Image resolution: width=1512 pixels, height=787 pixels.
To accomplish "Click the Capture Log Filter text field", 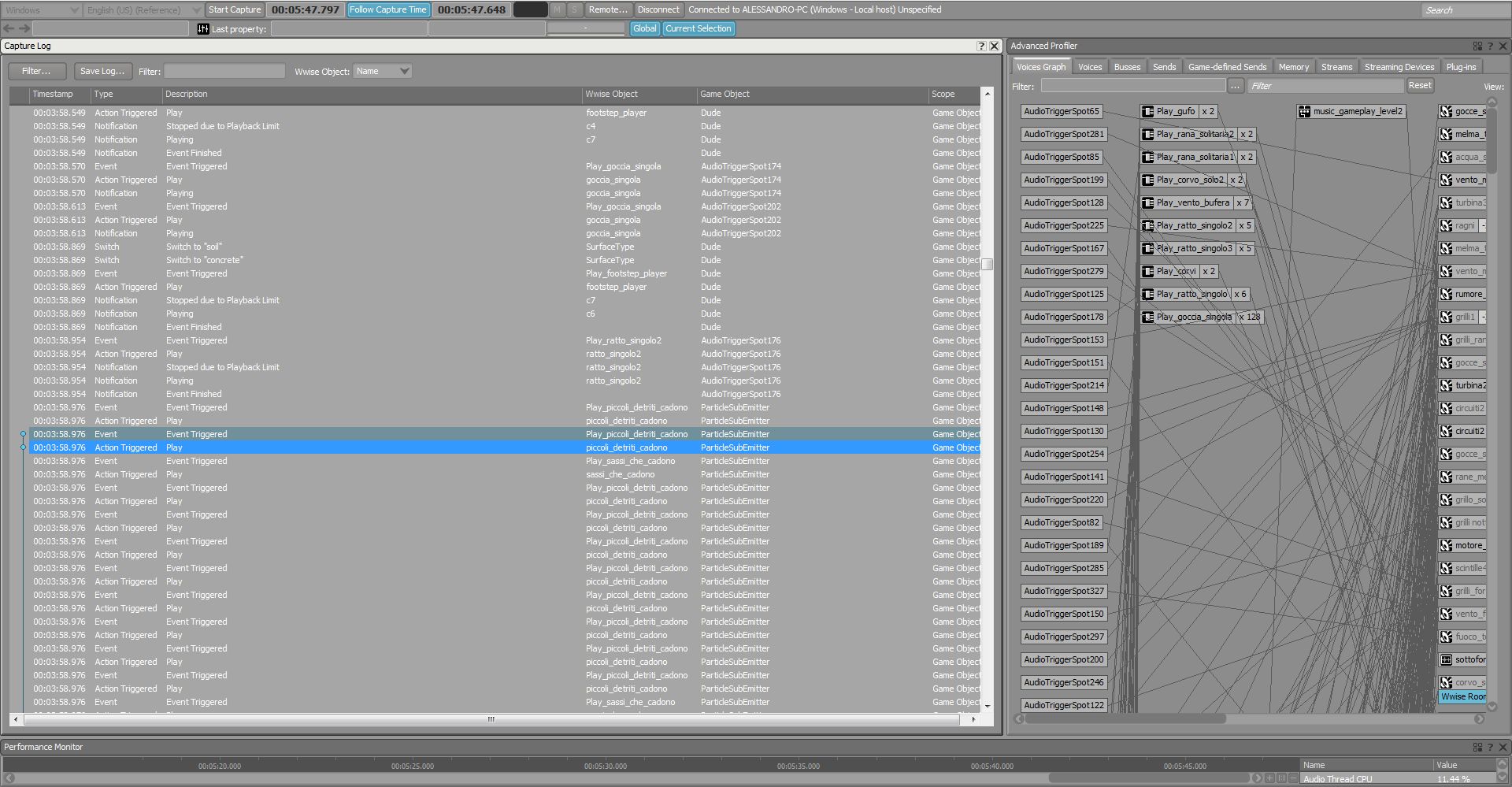I will coord(224,72).
